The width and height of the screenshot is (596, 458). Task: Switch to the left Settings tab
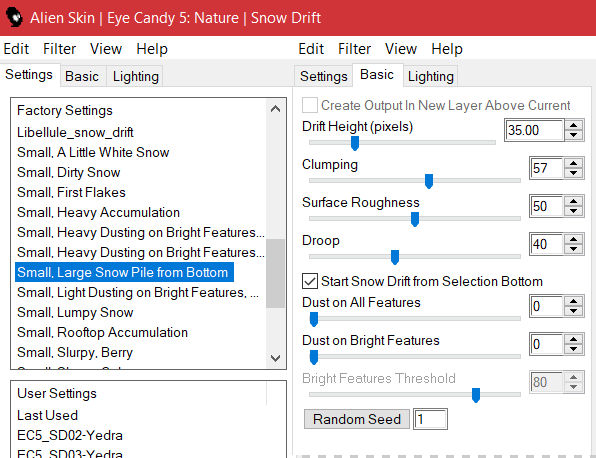tap(29, 74)
